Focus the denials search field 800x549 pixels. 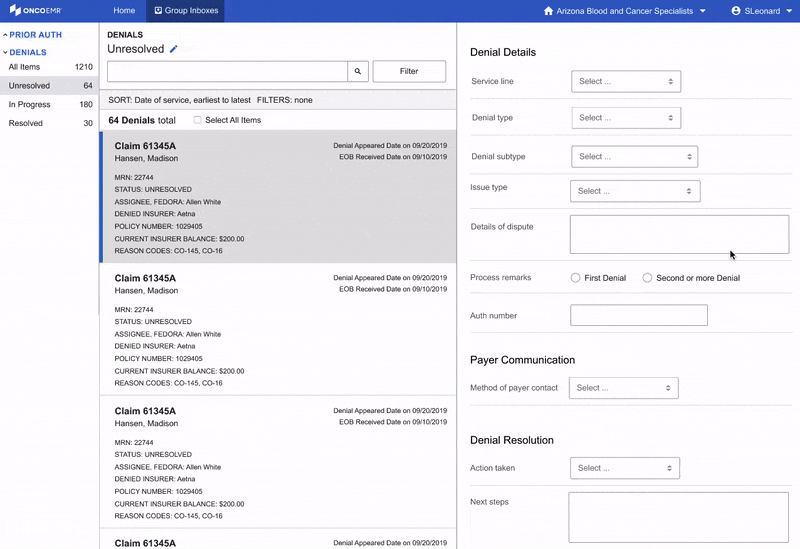[227, 71]
